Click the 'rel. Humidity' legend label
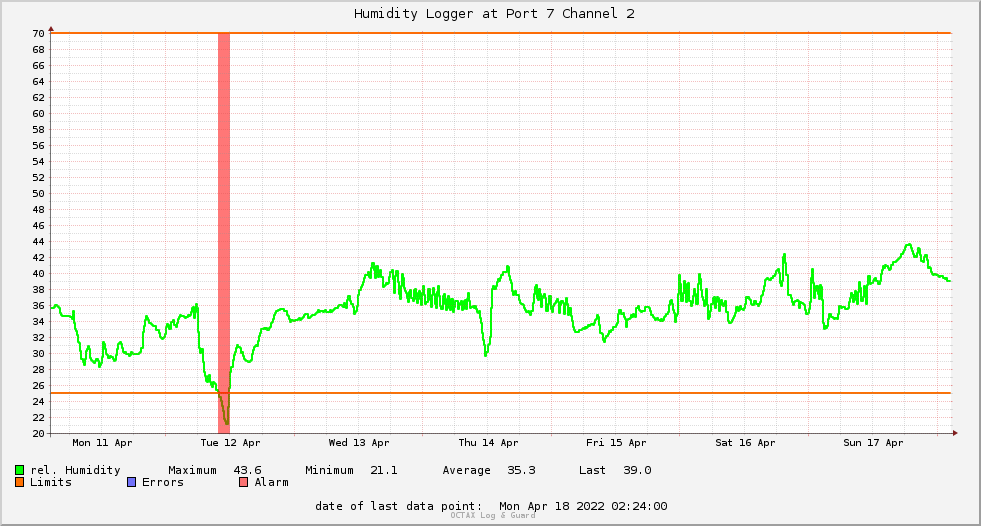 pyautogui.click(x=75, y=470)
